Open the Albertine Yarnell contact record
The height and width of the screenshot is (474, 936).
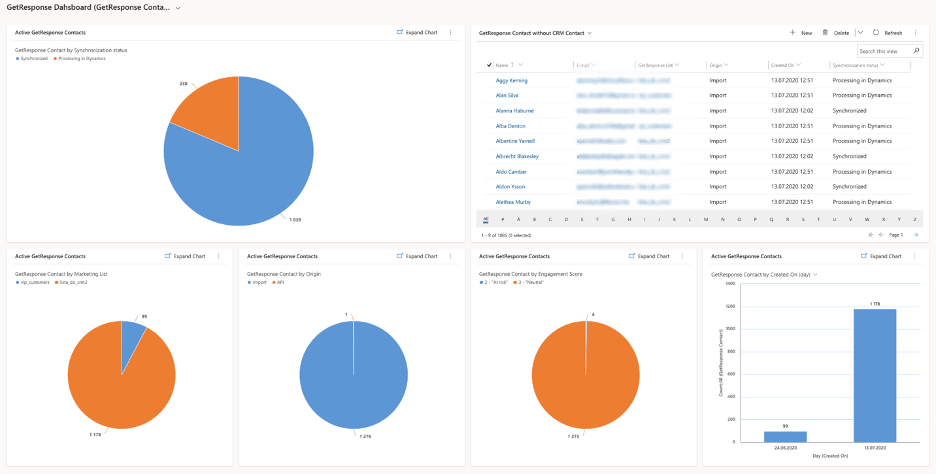(x=515, y=141)
